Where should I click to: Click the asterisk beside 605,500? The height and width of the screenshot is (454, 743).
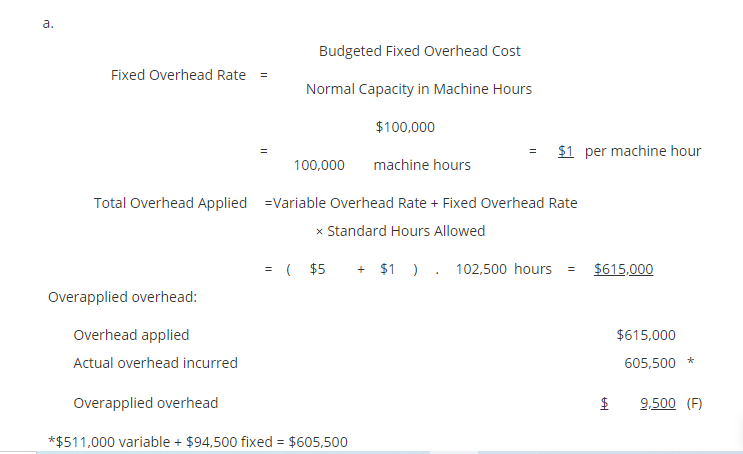[690, 362]
